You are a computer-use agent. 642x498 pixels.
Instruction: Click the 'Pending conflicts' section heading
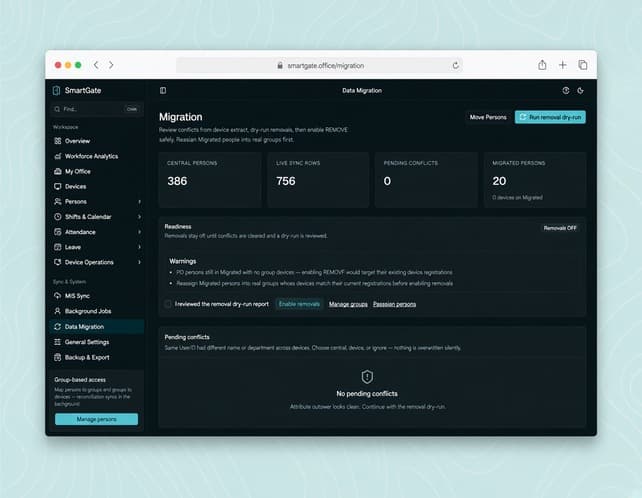click(x=187, y=337)
